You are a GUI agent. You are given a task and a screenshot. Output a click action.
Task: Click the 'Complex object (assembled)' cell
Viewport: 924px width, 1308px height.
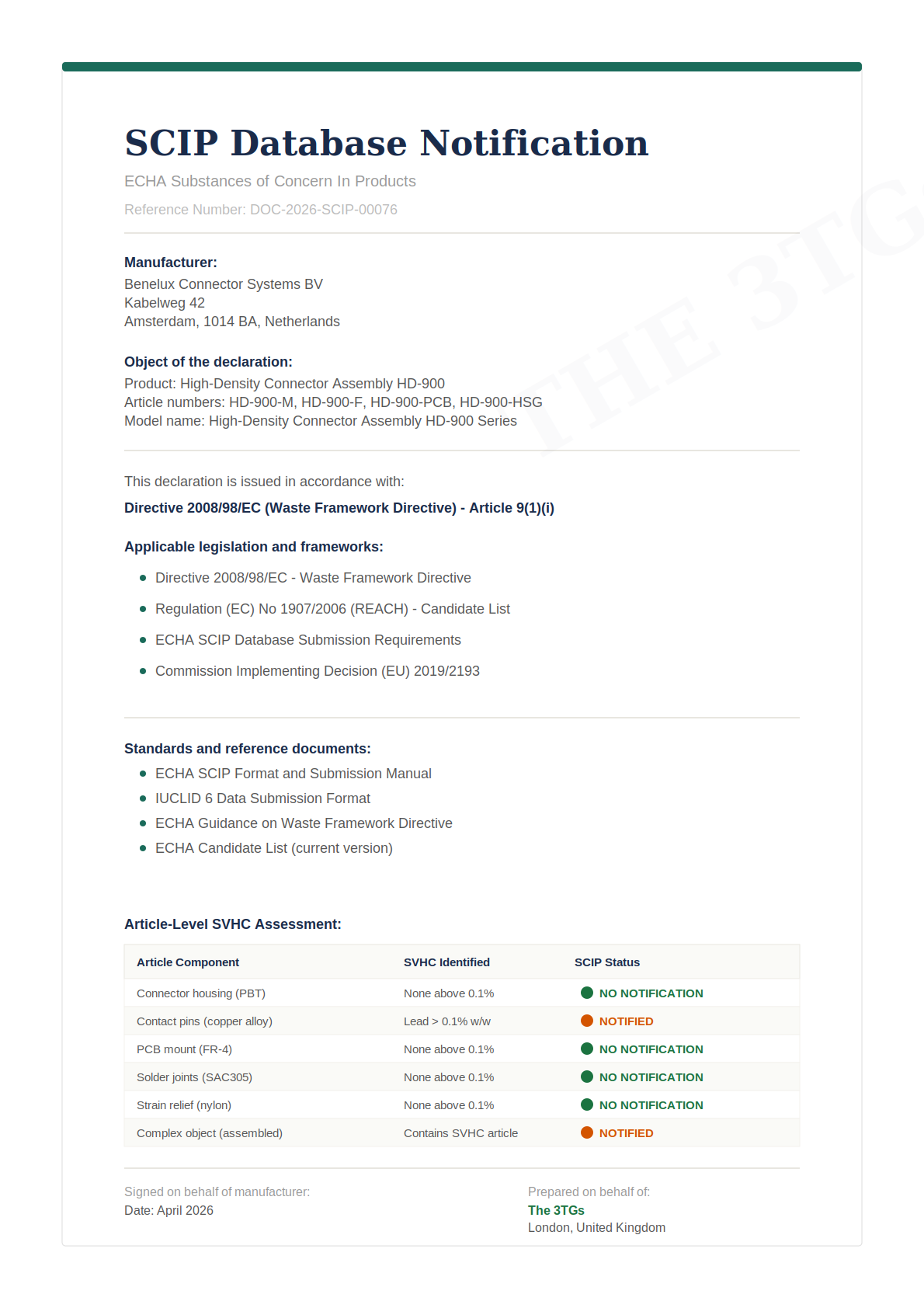coord(210,1133)
